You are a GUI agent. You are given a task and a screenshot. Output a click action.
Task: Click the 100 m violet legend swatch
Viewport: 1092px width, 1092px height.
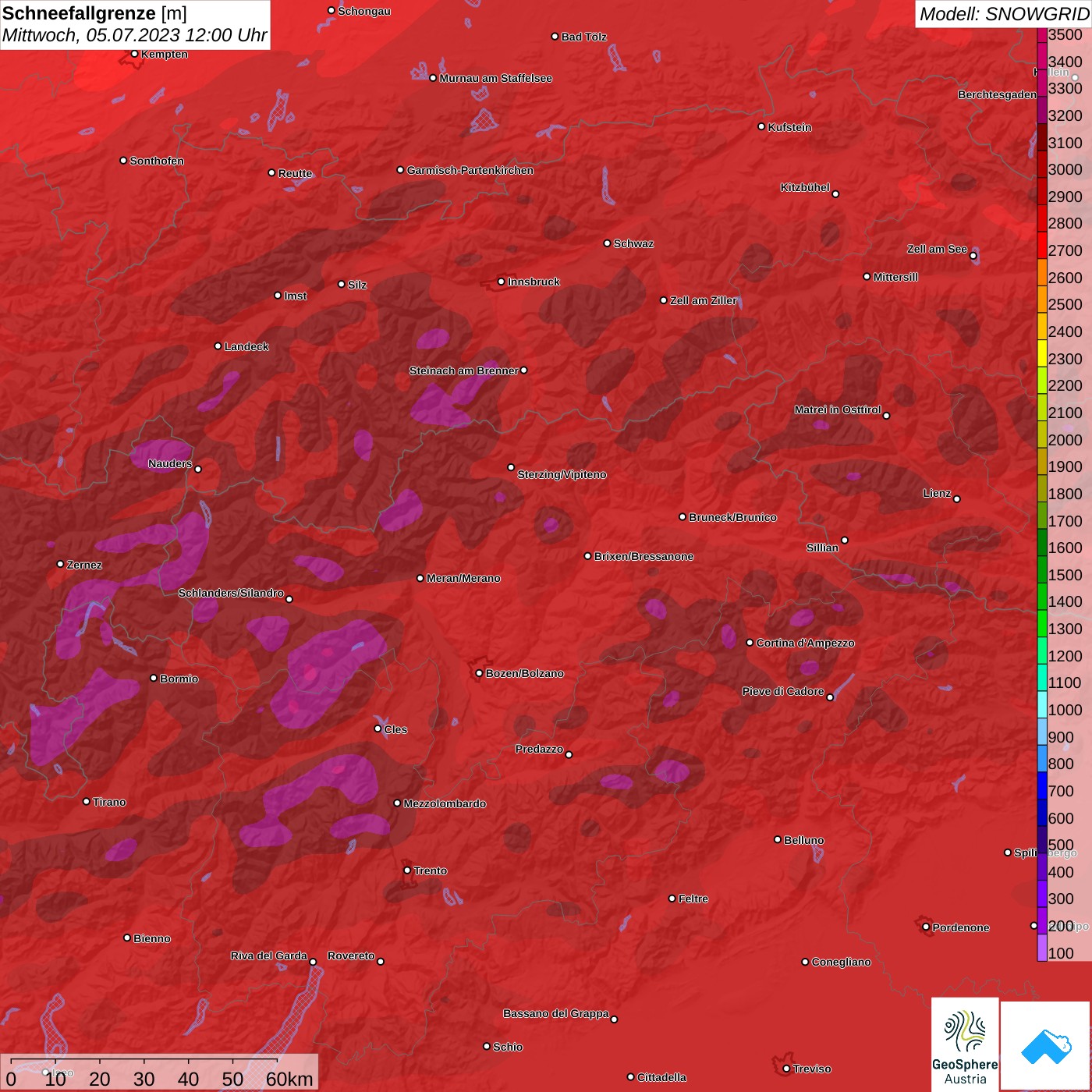pyautogui.click(x=1042, y=948)
